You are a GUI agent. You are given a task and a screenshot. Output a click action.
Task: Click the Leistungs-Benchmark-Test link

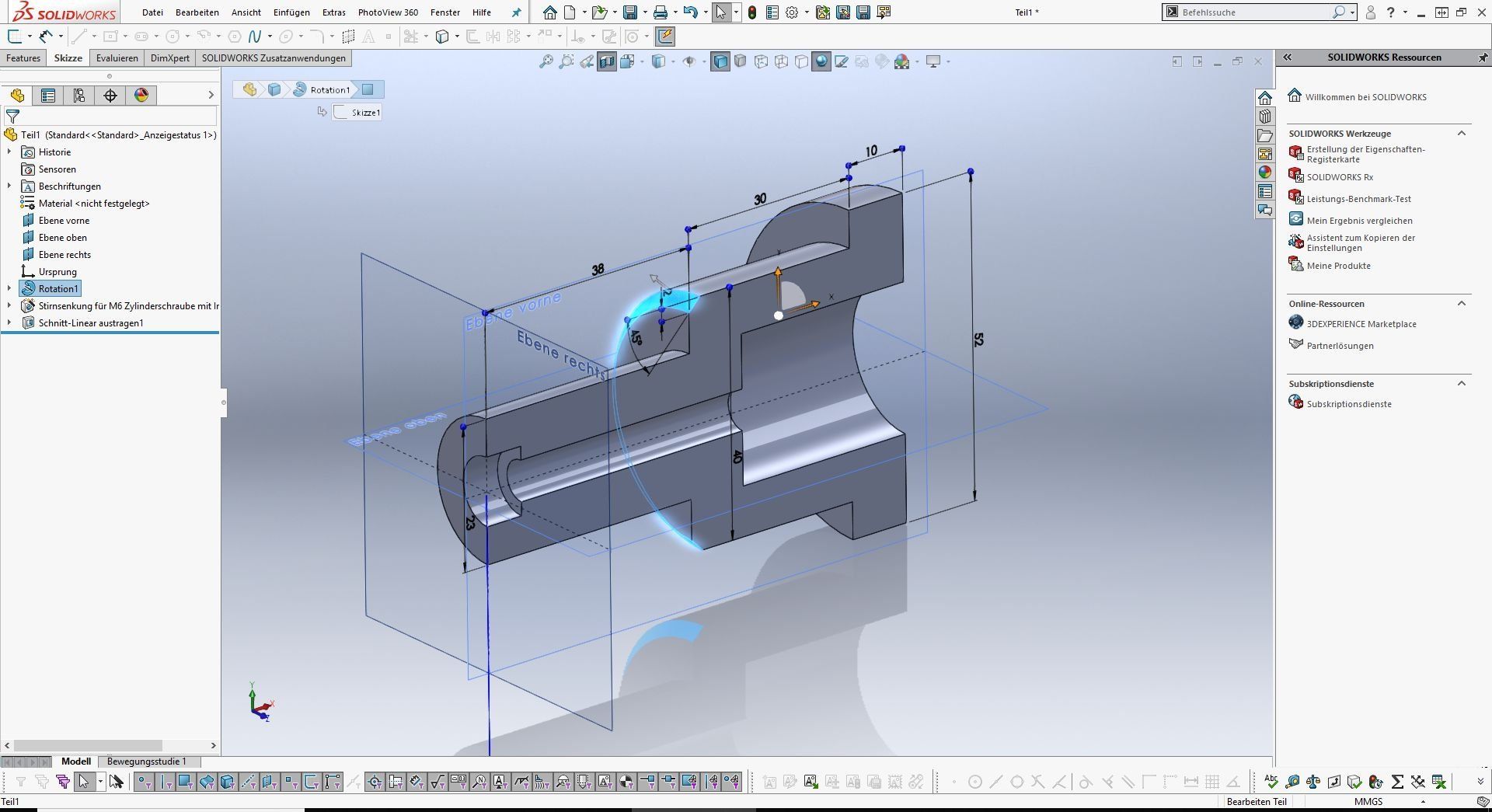[1358, 199]
